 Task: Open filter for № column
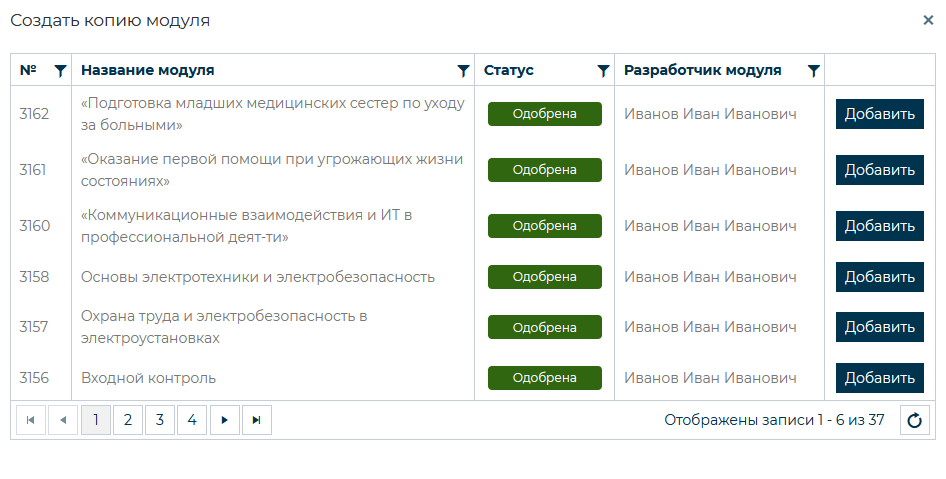(x=61, y=70)
